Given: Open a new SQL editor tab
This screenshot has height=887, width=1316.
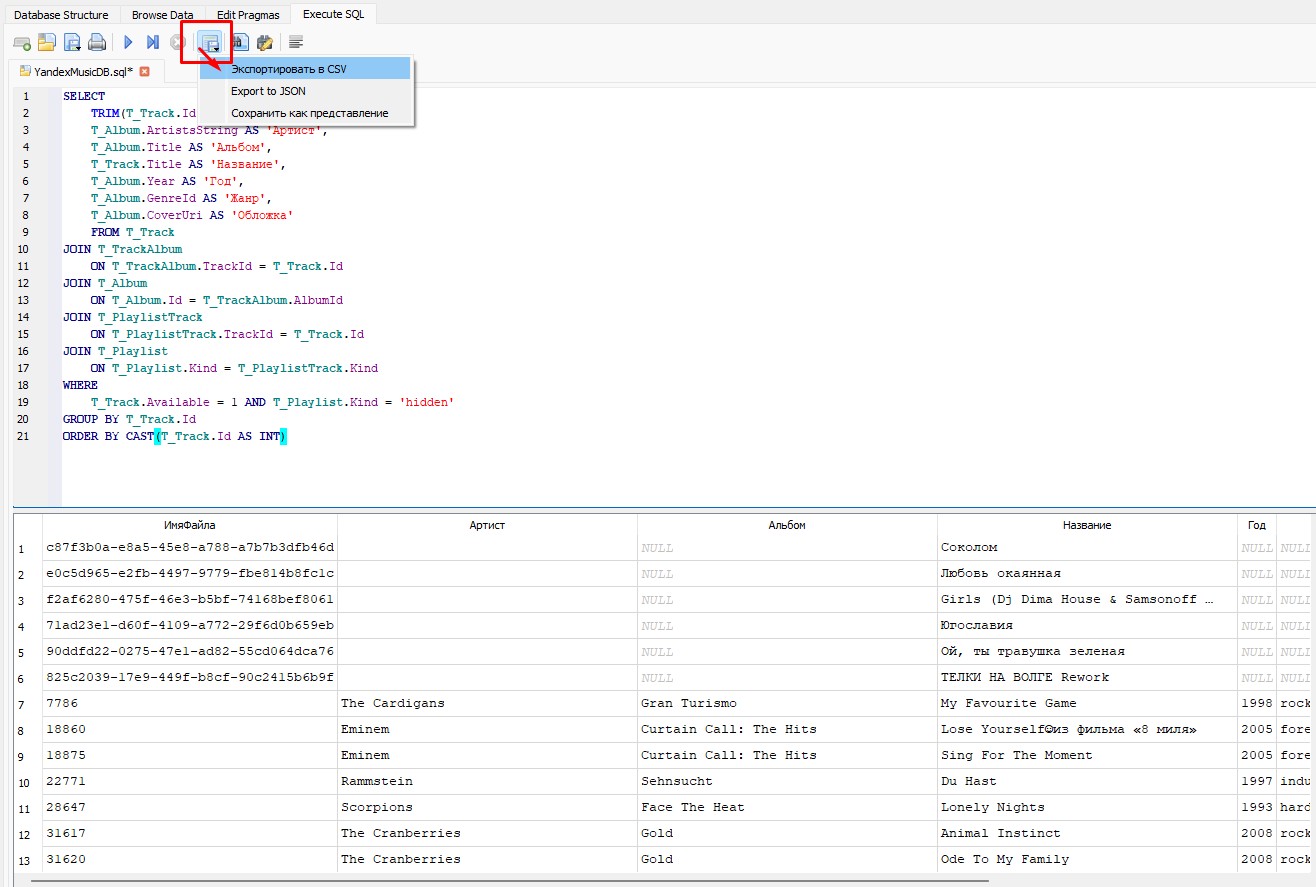Looking at the screenshot, I should tap(21, 42).
